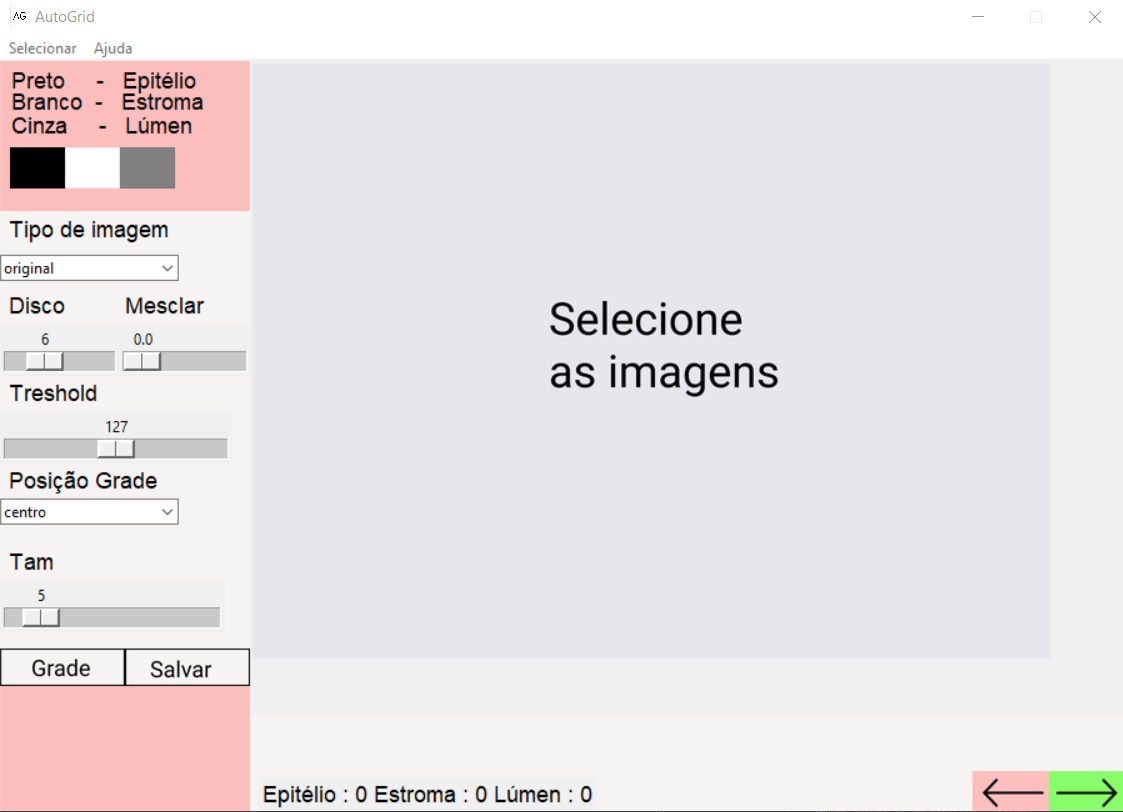Select the white Estroma color swatch
The height and width of the screenshot is (812, 1123).
tap(92, 168)
